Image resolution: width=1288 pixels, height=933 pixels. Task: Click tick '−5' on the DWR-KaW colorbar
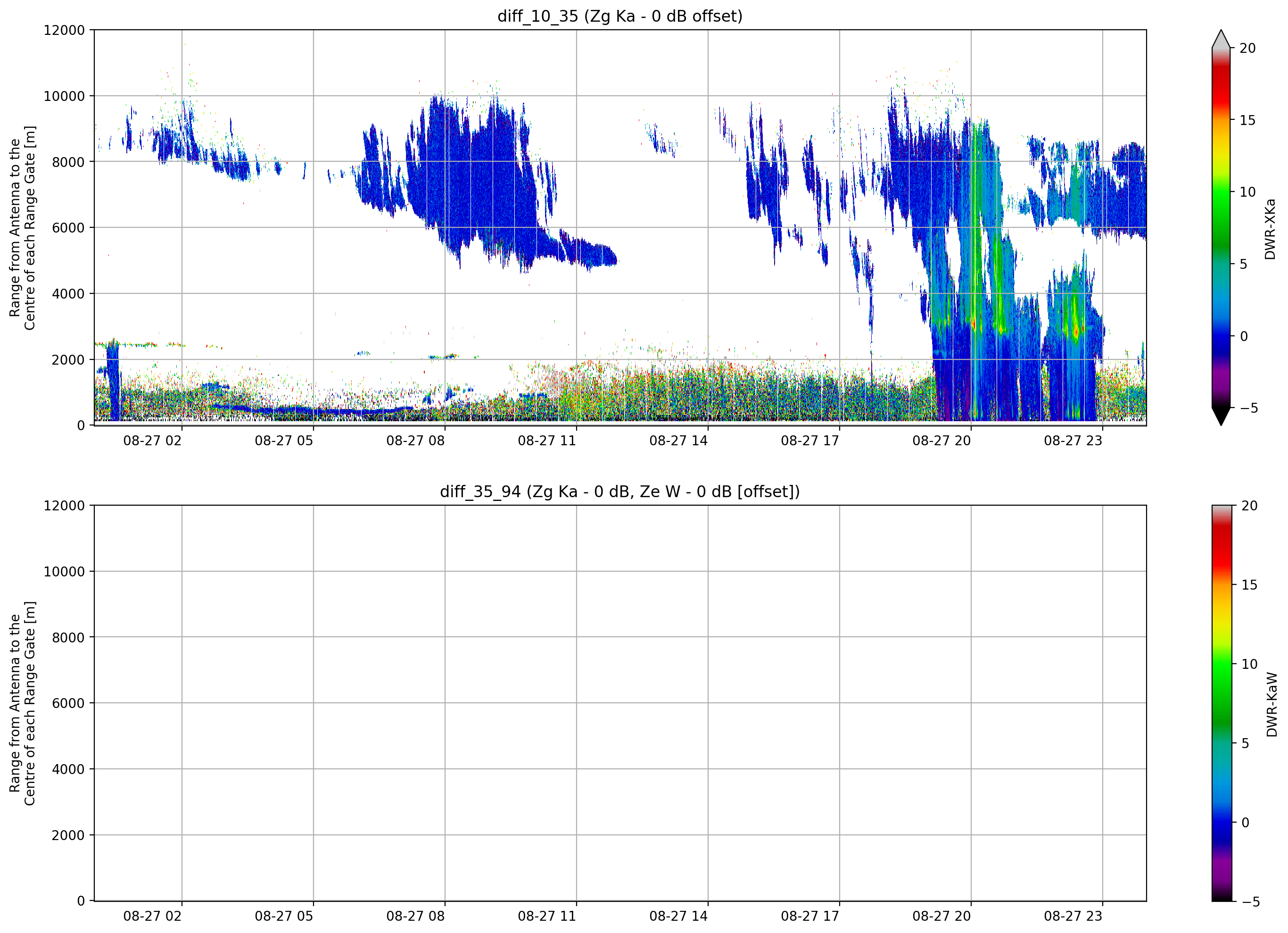1250,902
